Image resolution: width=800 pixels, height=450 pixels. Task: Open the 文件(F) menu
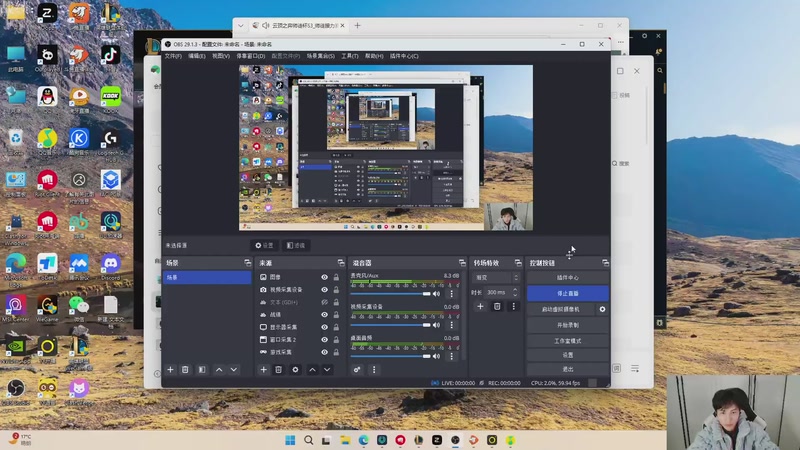pyautogui.click(x=173, y=56)
